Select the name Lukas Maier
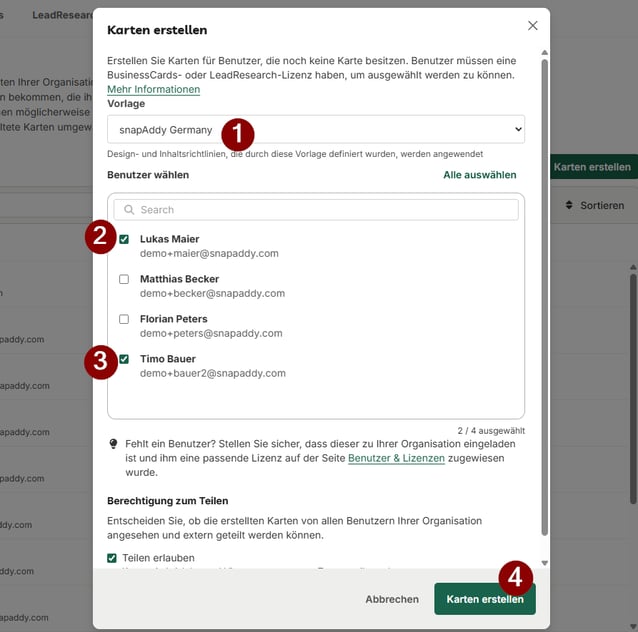 pyautogui.click(x=170, y=239)
